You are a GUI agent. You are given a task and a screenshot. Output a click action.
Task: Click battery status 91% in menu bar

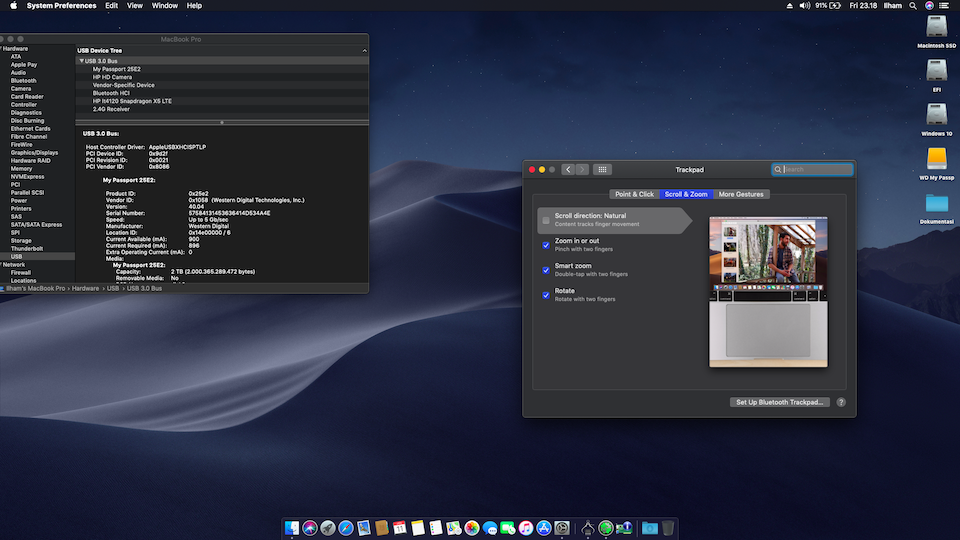pyautogui.click(x=828, y=6)
